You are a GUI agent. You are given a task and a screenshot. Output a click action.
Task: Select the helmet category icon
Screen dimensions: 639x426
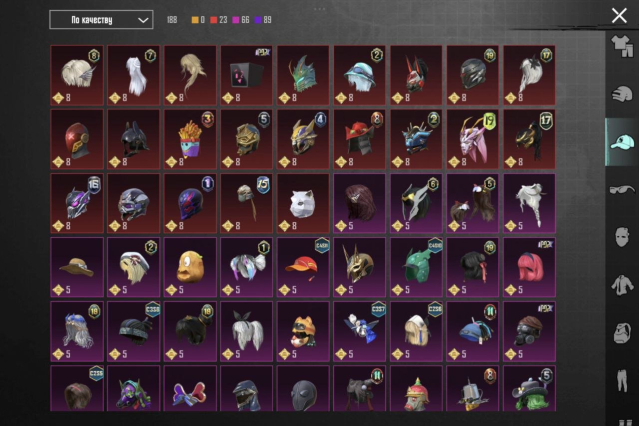[x=622, y=94]
